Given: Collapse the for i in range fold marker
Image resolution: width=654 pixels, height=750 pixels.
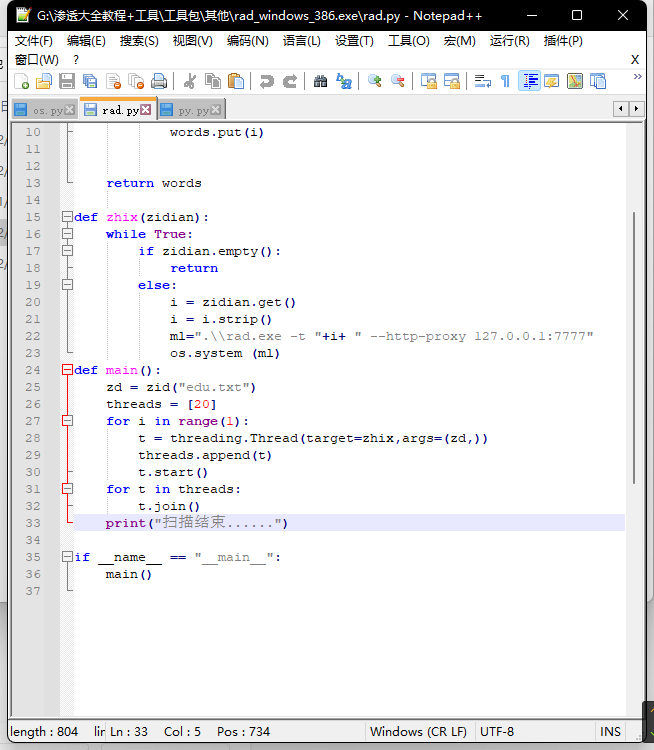Looking at the screenshot, I should [67, 421].
